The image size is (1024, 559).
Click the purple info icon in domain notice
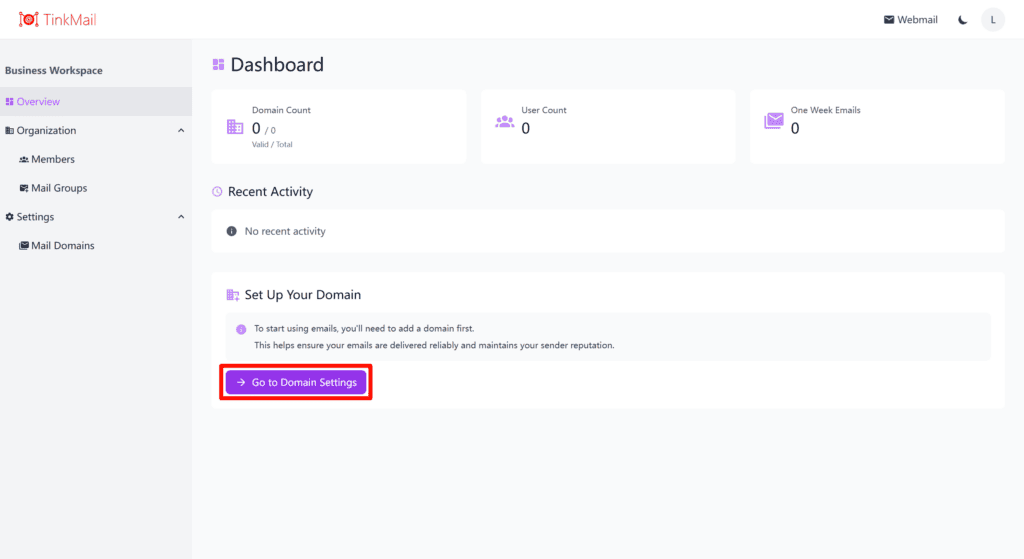click(241, 329)
